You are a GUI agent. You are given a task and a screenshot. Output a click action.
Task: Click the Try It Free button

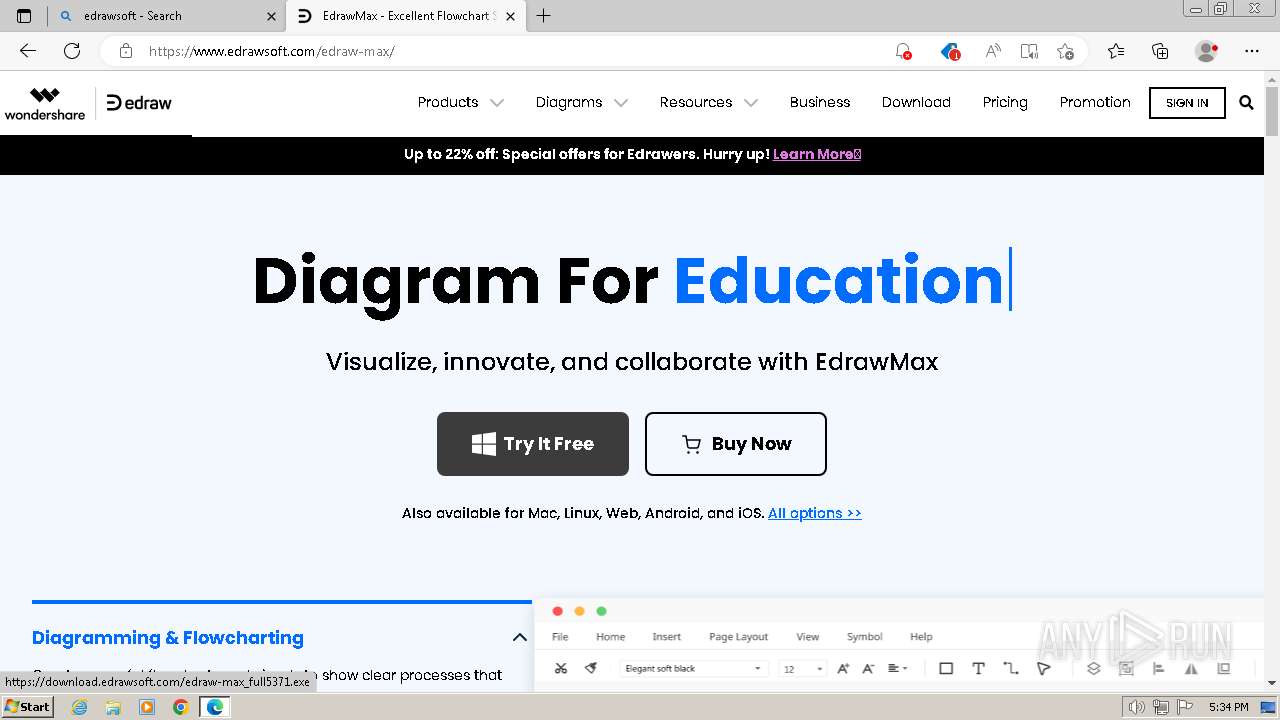point(533,444)
